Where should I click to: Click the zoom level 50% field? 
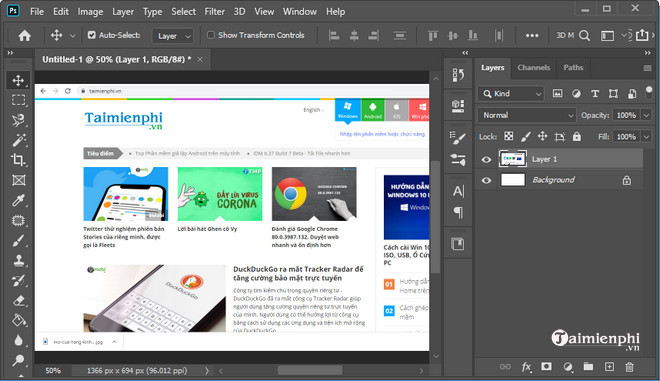pyautogui.click(x=53, y=371)
